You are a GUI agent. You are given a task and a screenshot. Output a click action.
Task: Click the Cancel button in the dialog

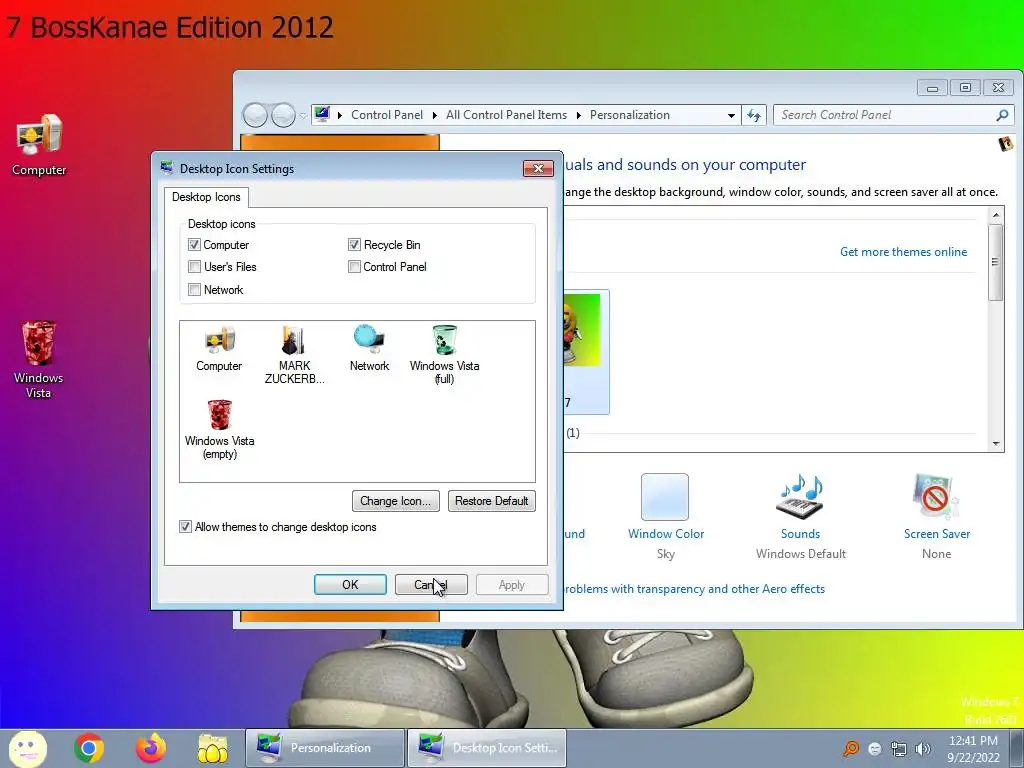tap(431, 584)
